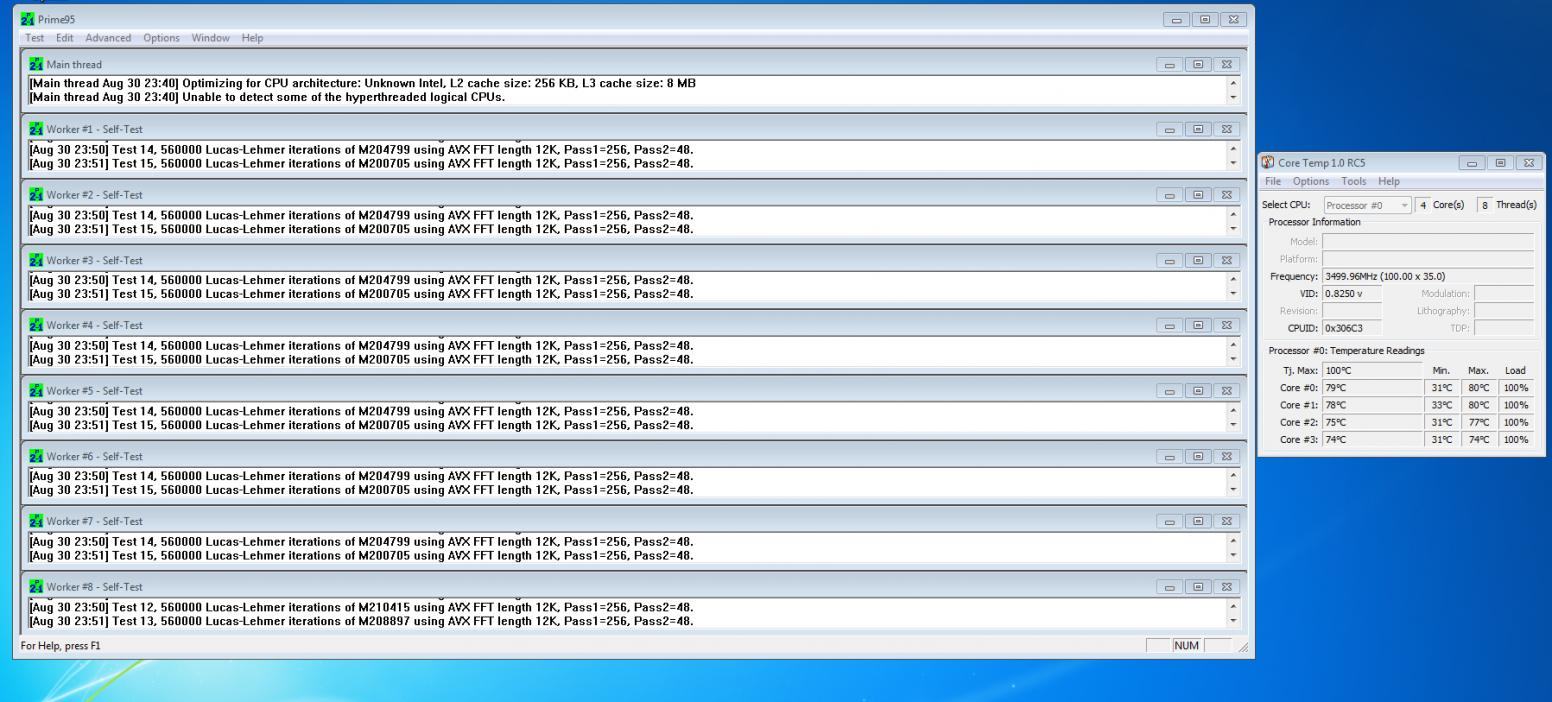Screen dimensions: 1552x702
Task: Click scroll-up arrow in Worker #3 pane
Action: (1232, 279)
